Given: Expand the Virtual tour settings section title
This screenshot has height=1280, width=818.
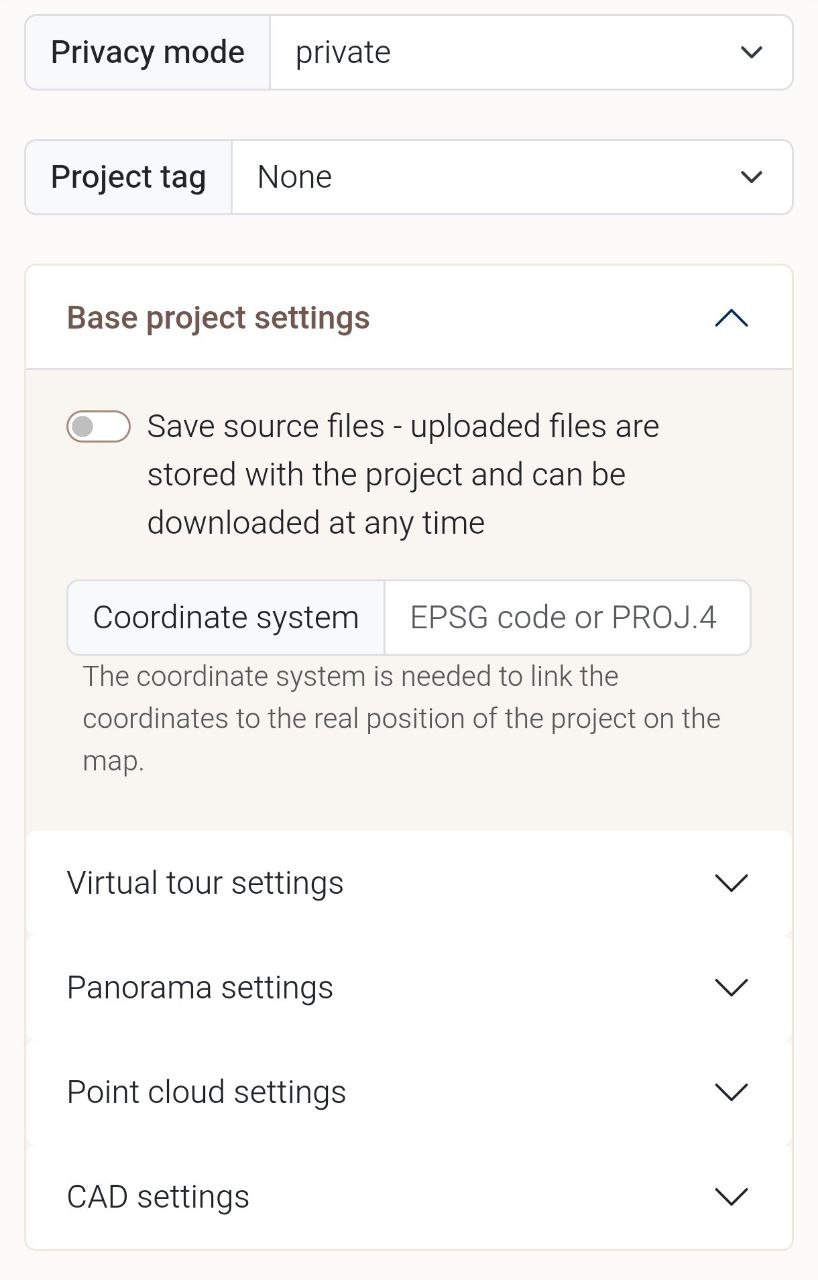Looking at the screenshot, I should 205,883.
